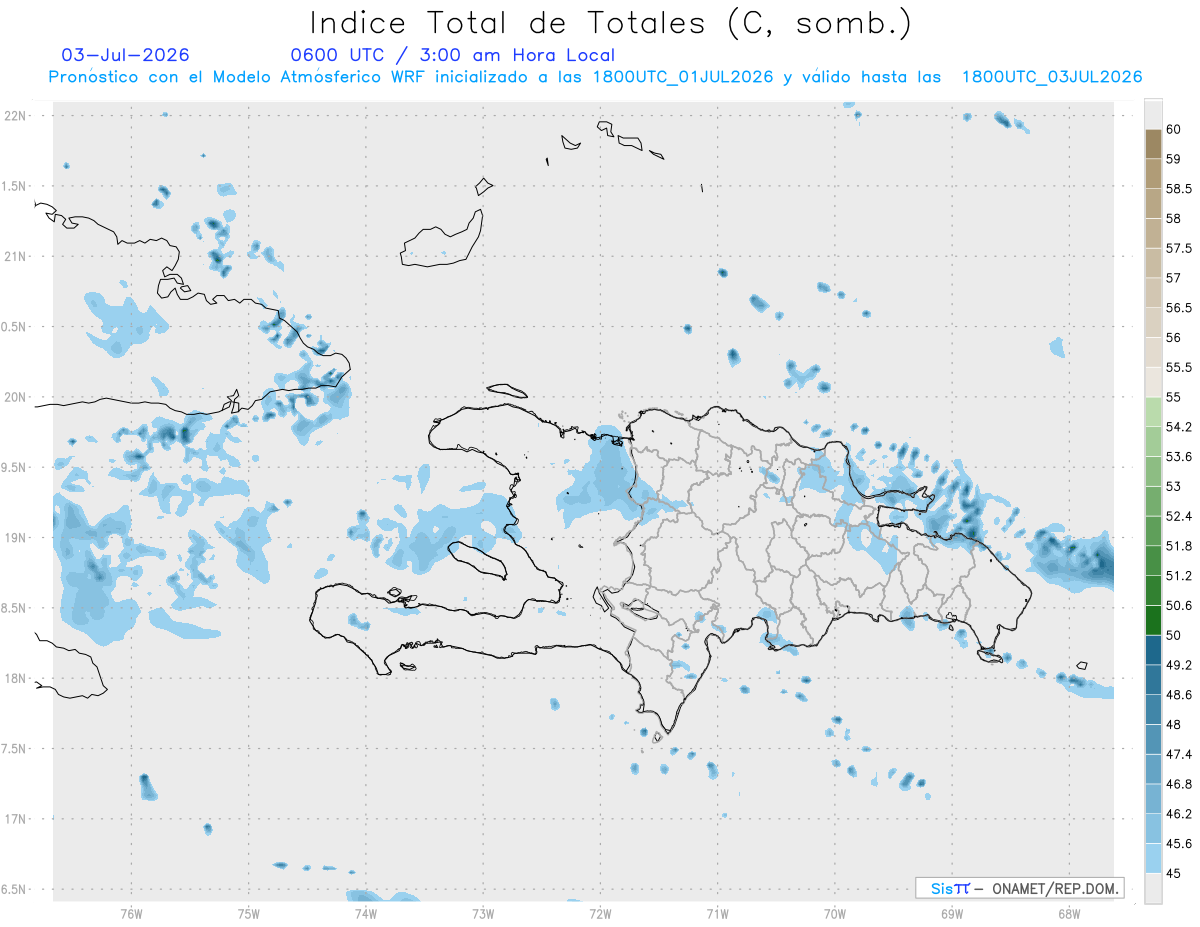Image resolution: width=1200 pixels, height=927 pixels.
Task: Click the "59" value on the color scale
Action: pyautogui.click(x=1175, y=159)
